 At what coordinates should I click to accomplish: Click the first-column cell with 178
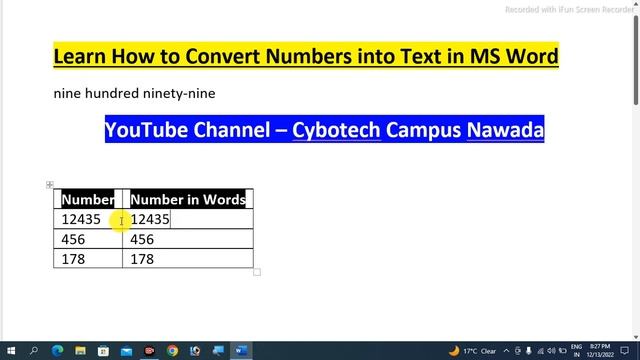[88, 259]
